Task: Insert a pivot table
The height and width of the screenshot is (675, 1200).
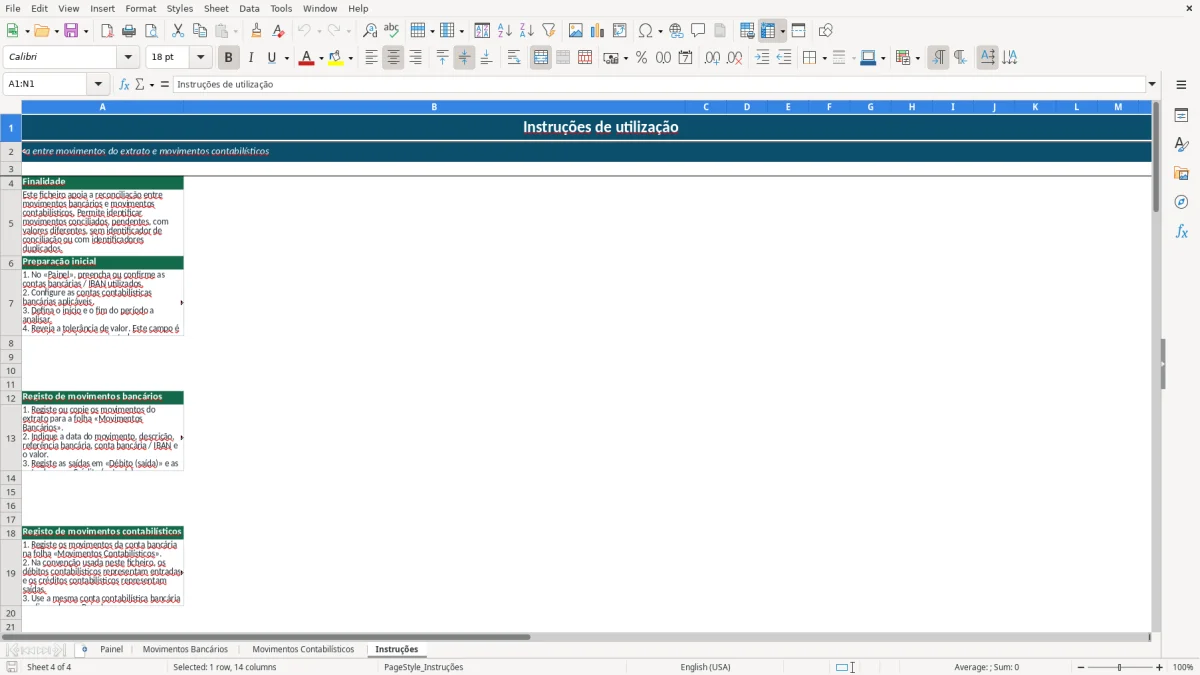Action: pyautogui.click(x=620, y=31)
